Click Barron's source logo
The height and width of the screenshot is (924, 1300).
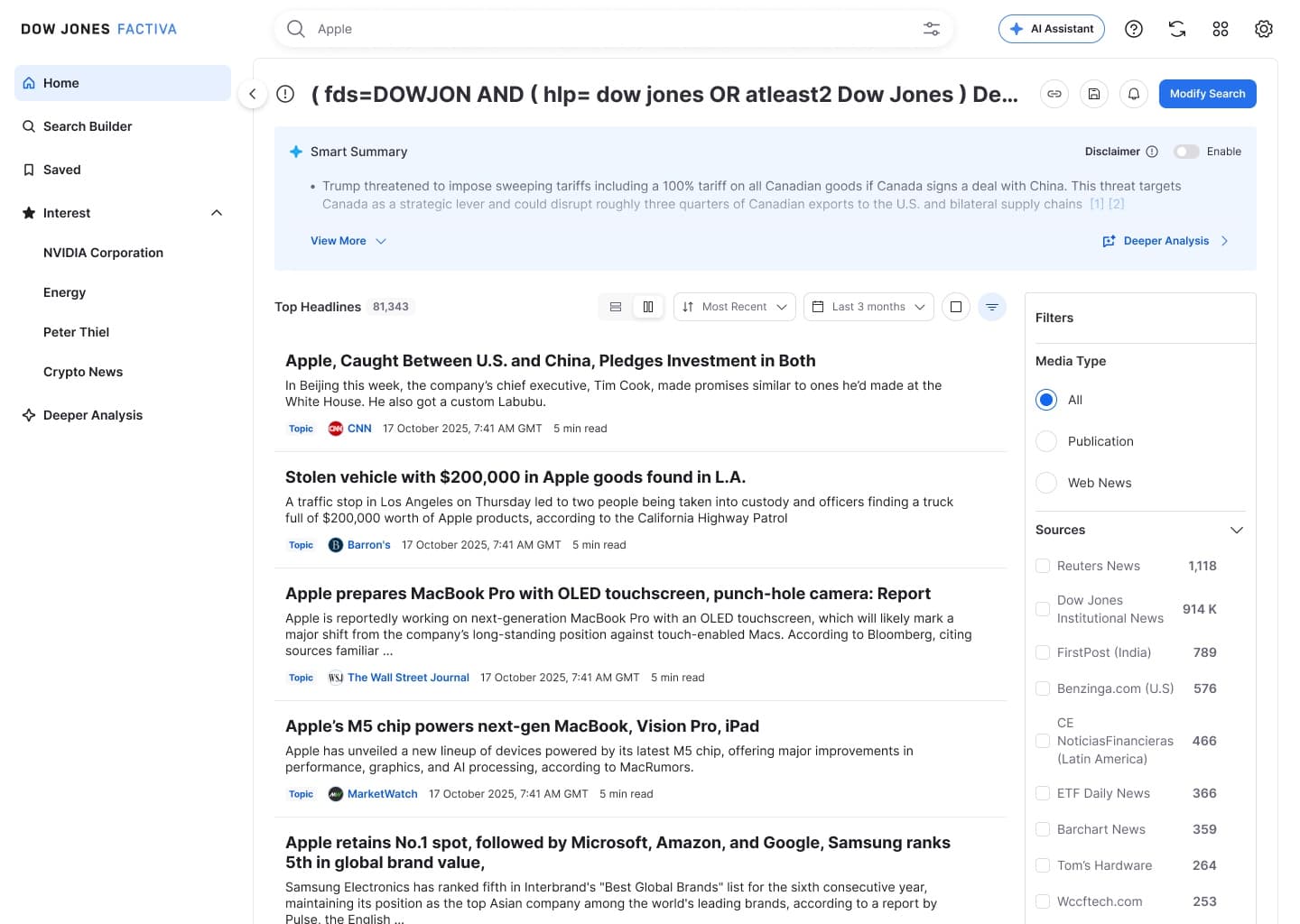336,545
